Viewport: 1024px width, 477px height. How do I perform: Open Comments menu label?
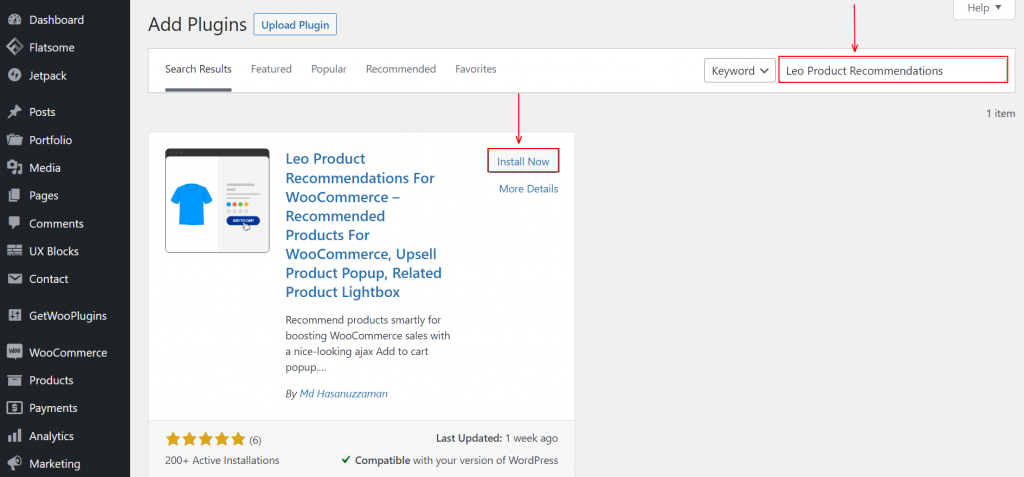pyautogui.click(x=56, y=223)
